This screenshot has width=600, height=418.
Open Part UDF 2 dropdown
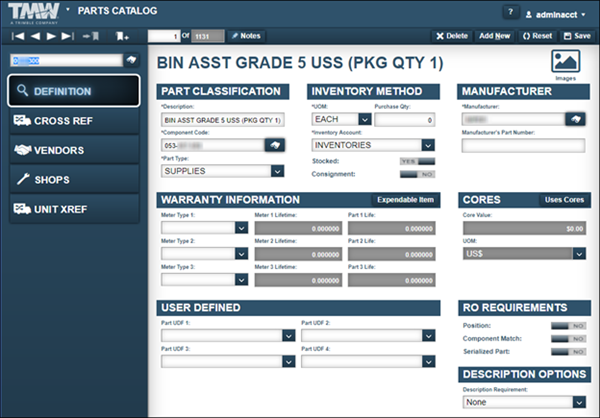coord(429,336)
